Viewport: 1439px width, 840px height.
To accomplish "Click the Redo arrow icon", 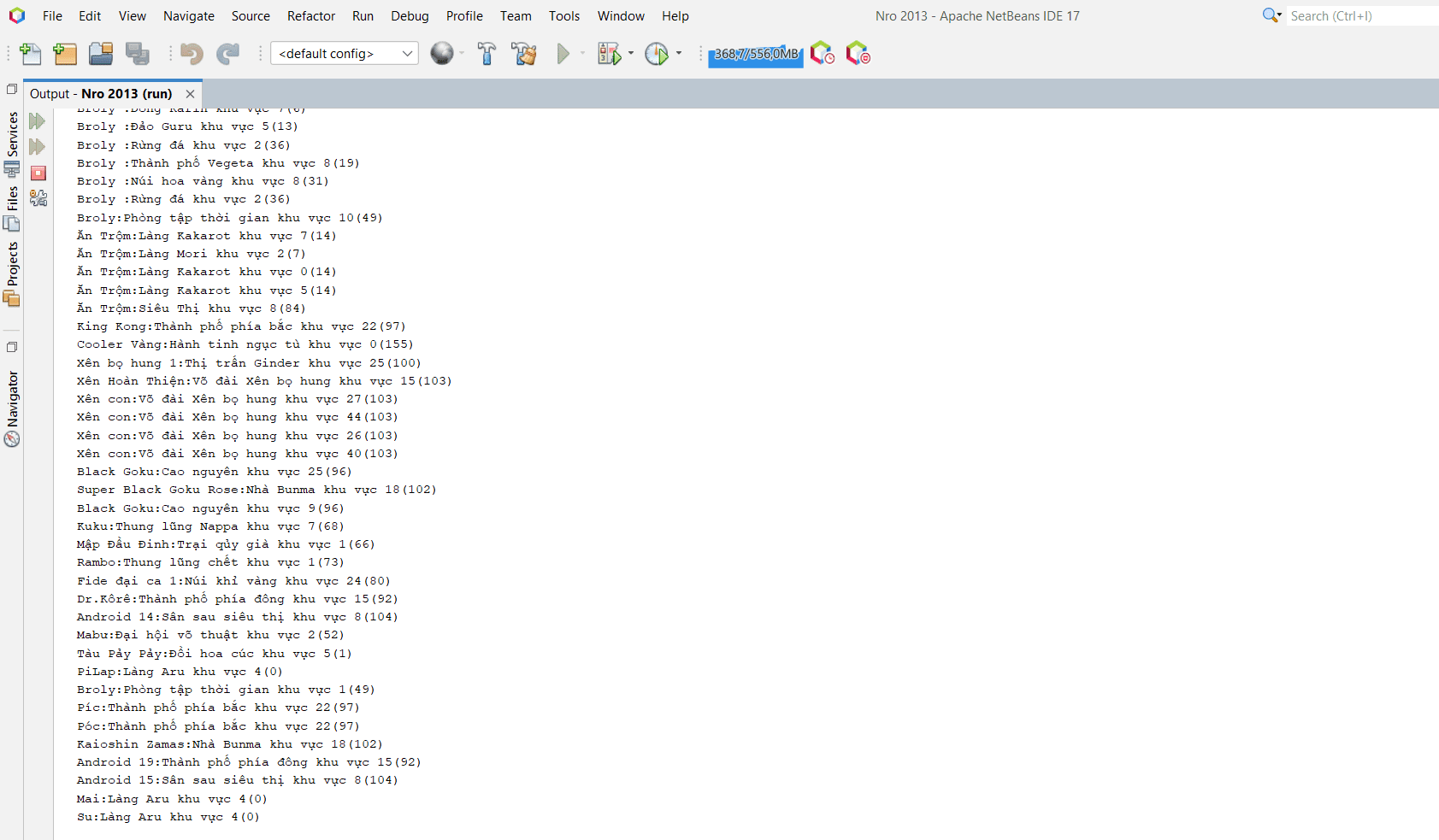I will click(x=227, y=54).
